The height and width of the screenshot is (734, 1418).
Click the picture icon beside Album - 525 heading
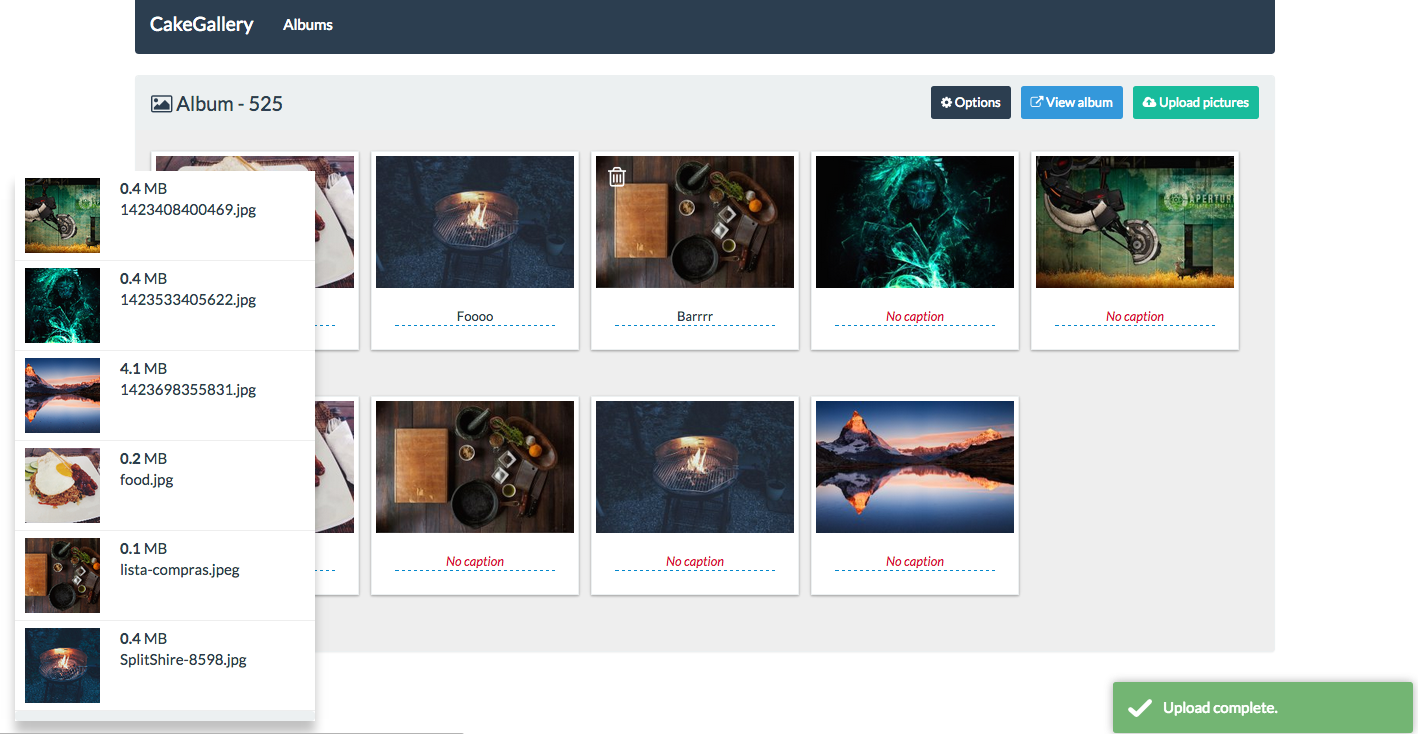161,103
